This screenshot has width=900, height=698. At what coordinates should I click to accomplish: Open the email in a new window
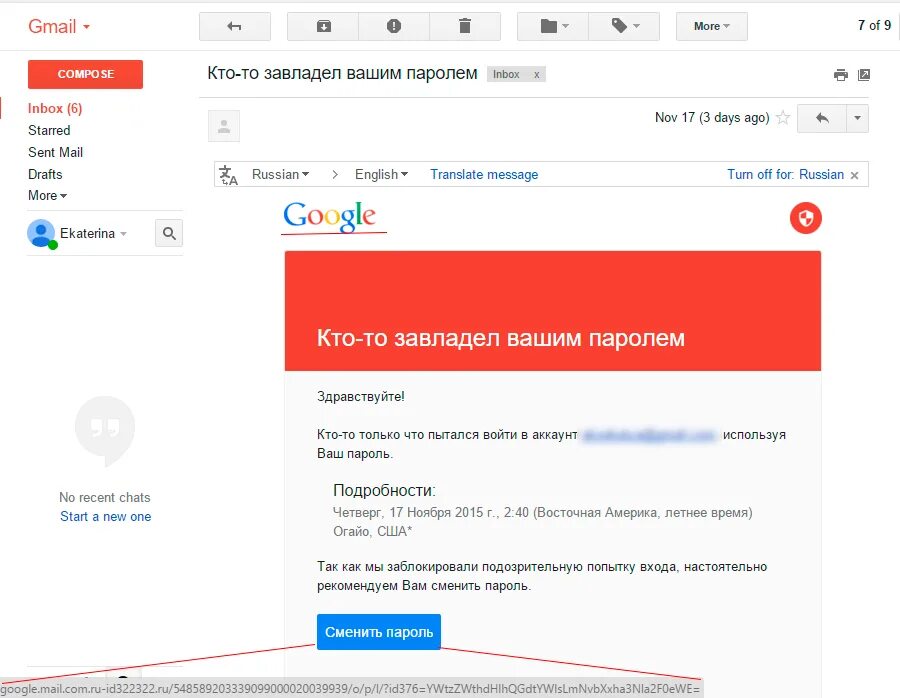tap(864, 75)
